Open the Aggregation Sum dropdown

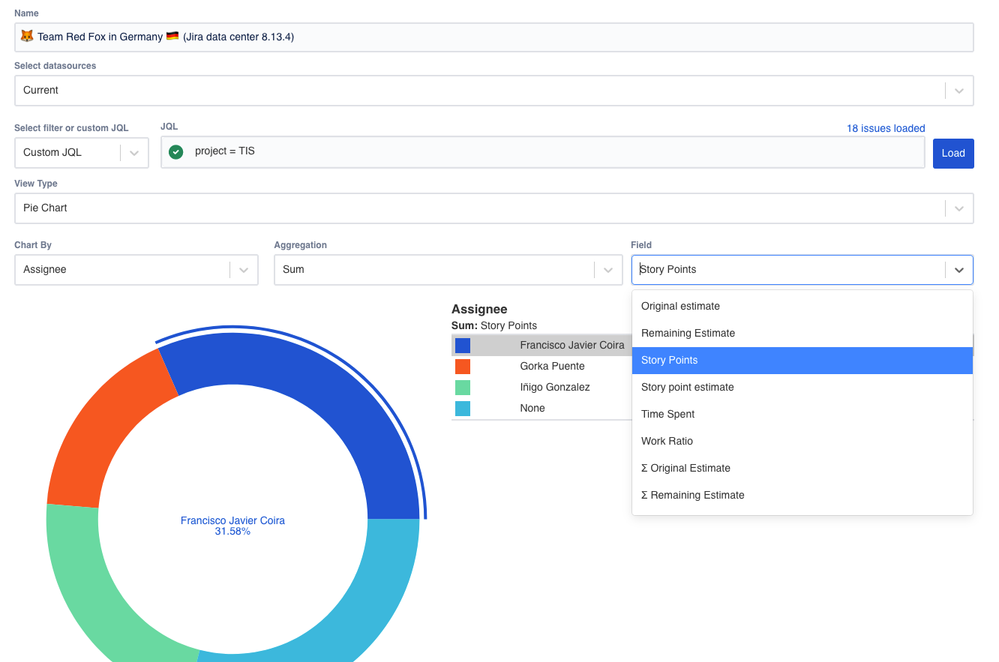[448, 270]
